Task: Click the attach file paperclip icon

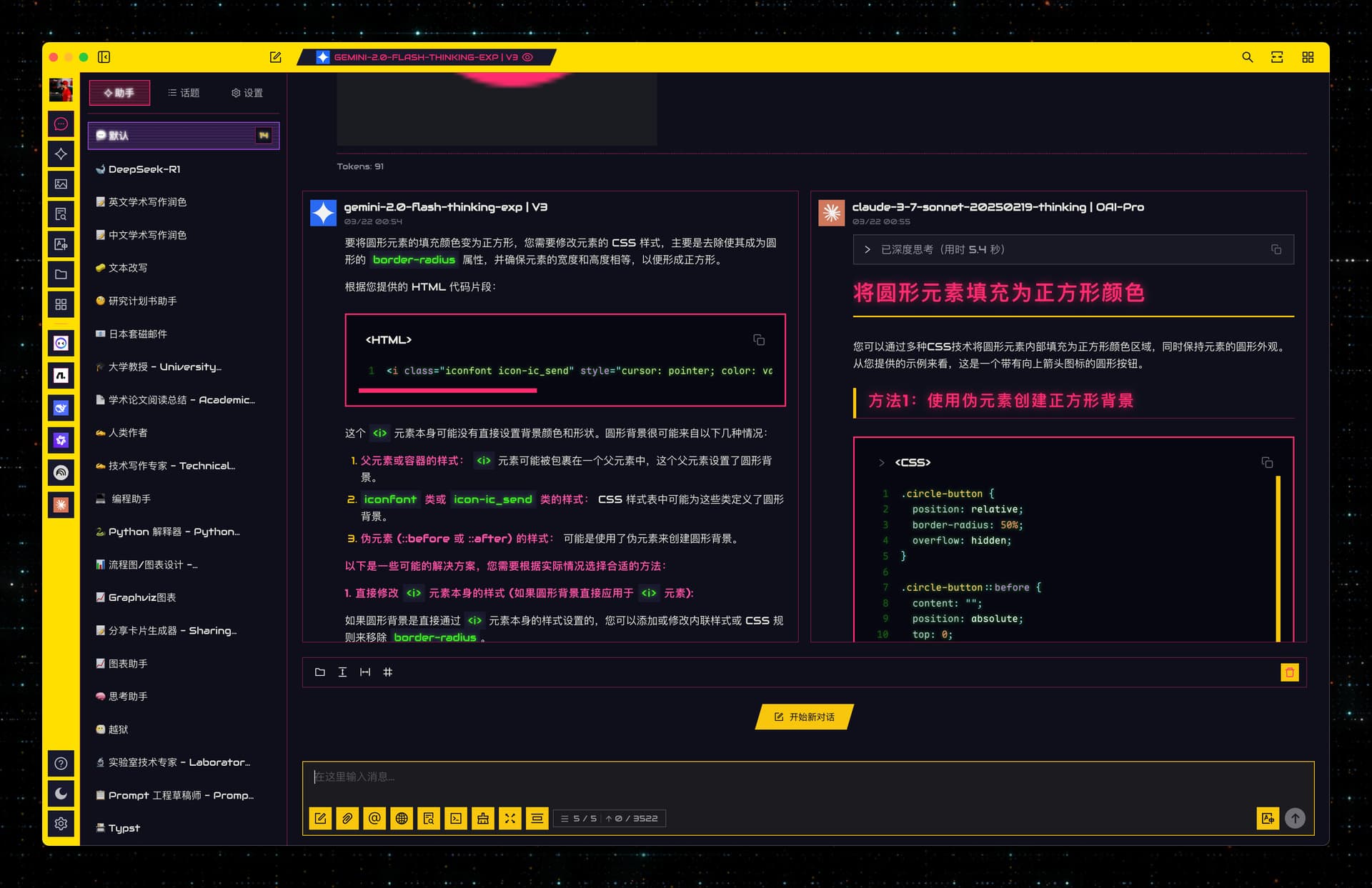Action: [347, 819]
